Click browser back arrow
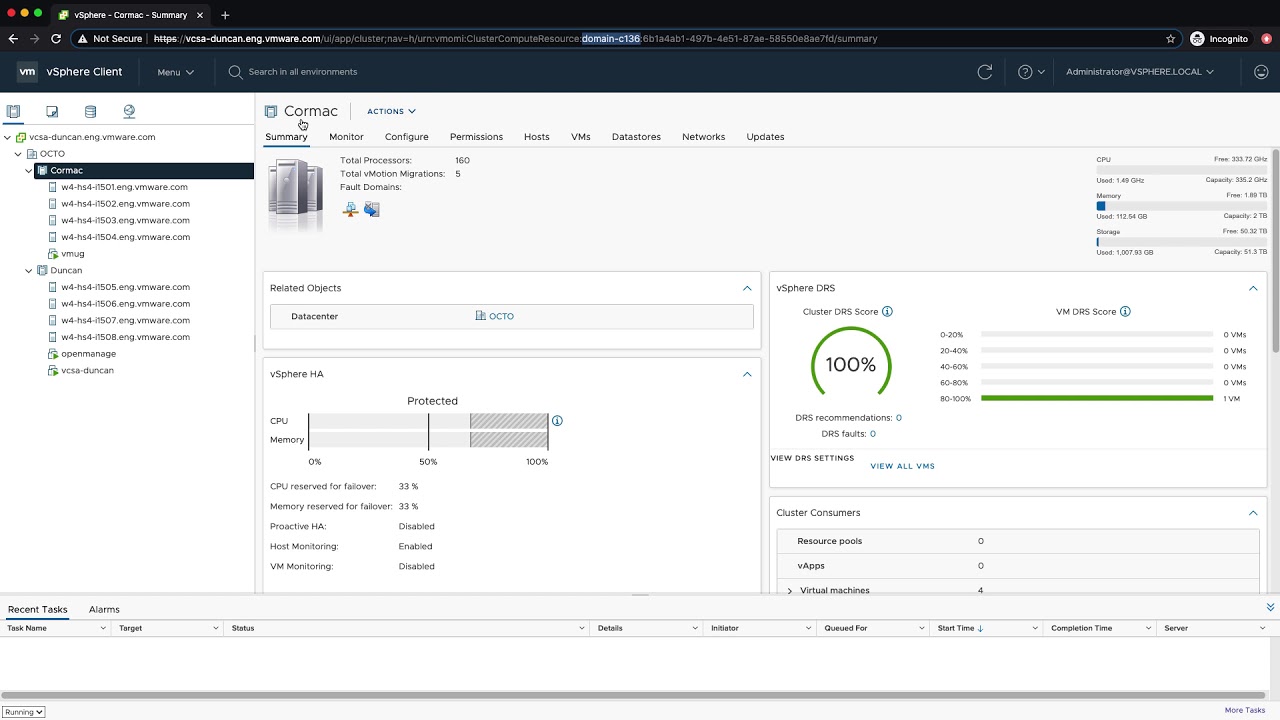Screen dimensions: 1280x720 click(13, 39)
